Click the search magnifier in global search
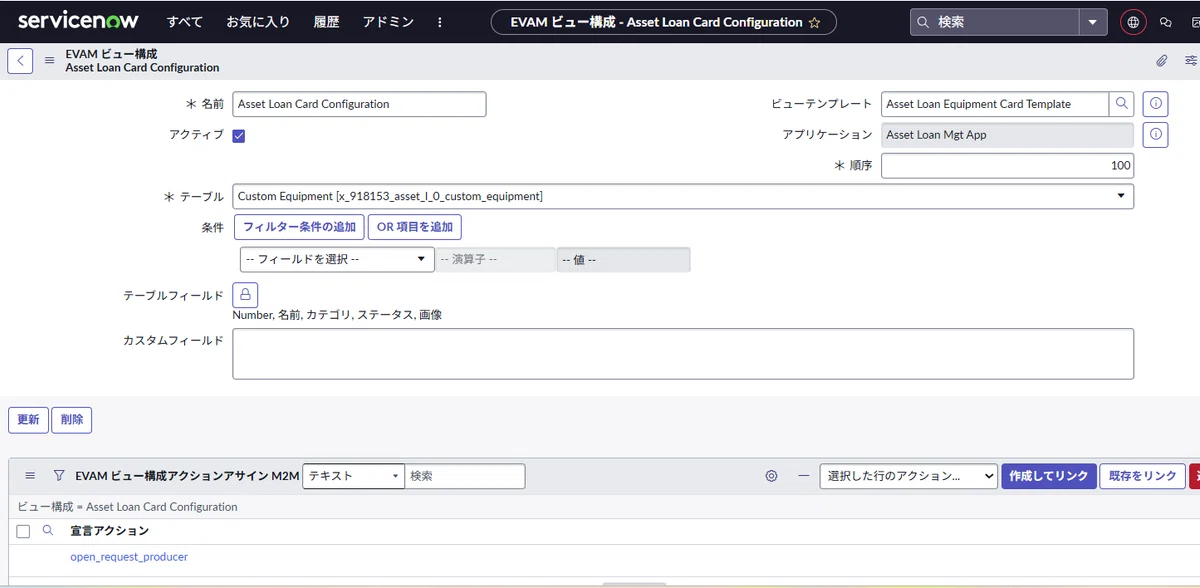 [x=923, y=22]
